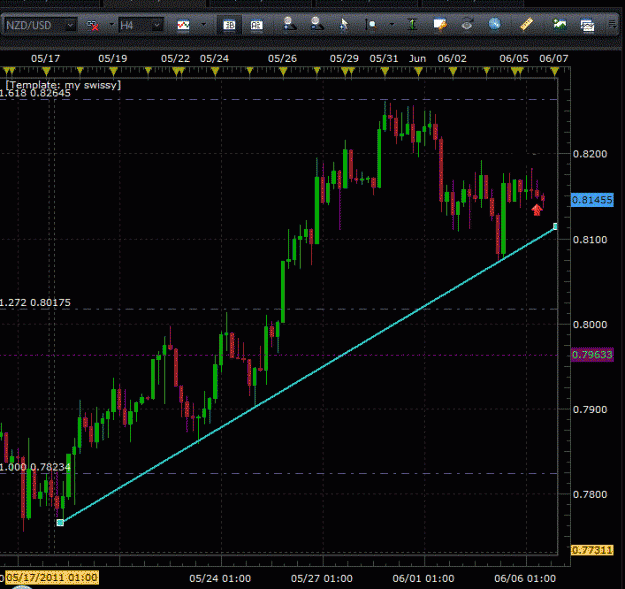Click the 06/01 01:00 bottom axis label
625x589 pixels.
pyautogui.click(x=423, y=578)
